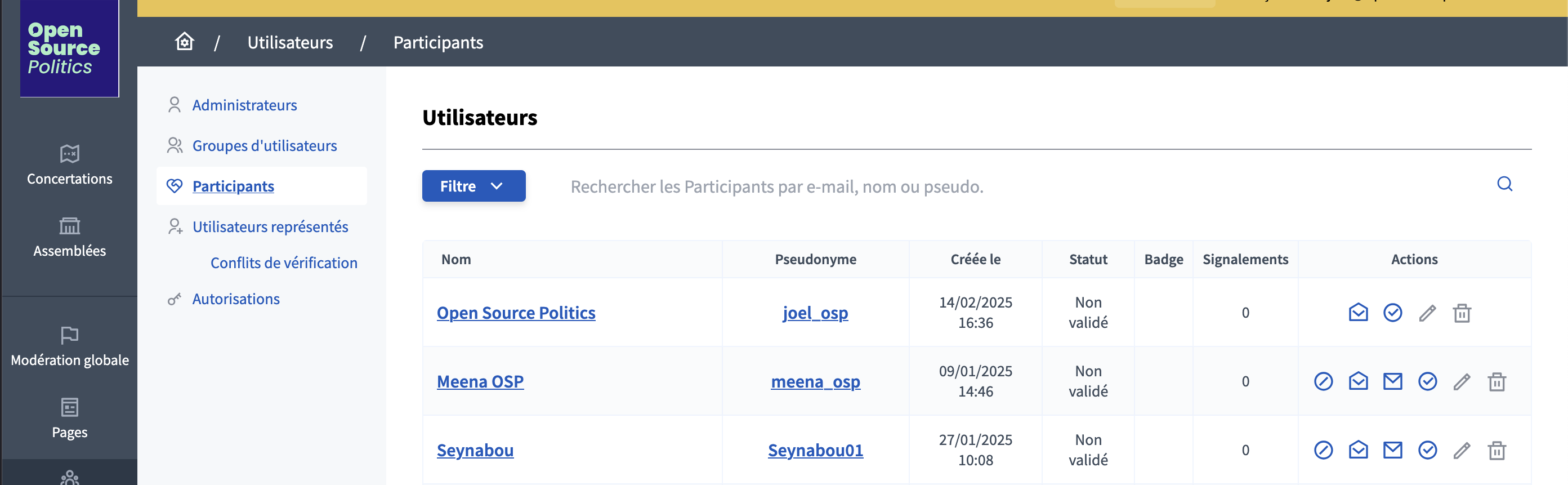The width and height of the screenshot is (1568, 485).
Task: Click open-envelope contact icon for Meena OSP
Action: point(1358,381)
